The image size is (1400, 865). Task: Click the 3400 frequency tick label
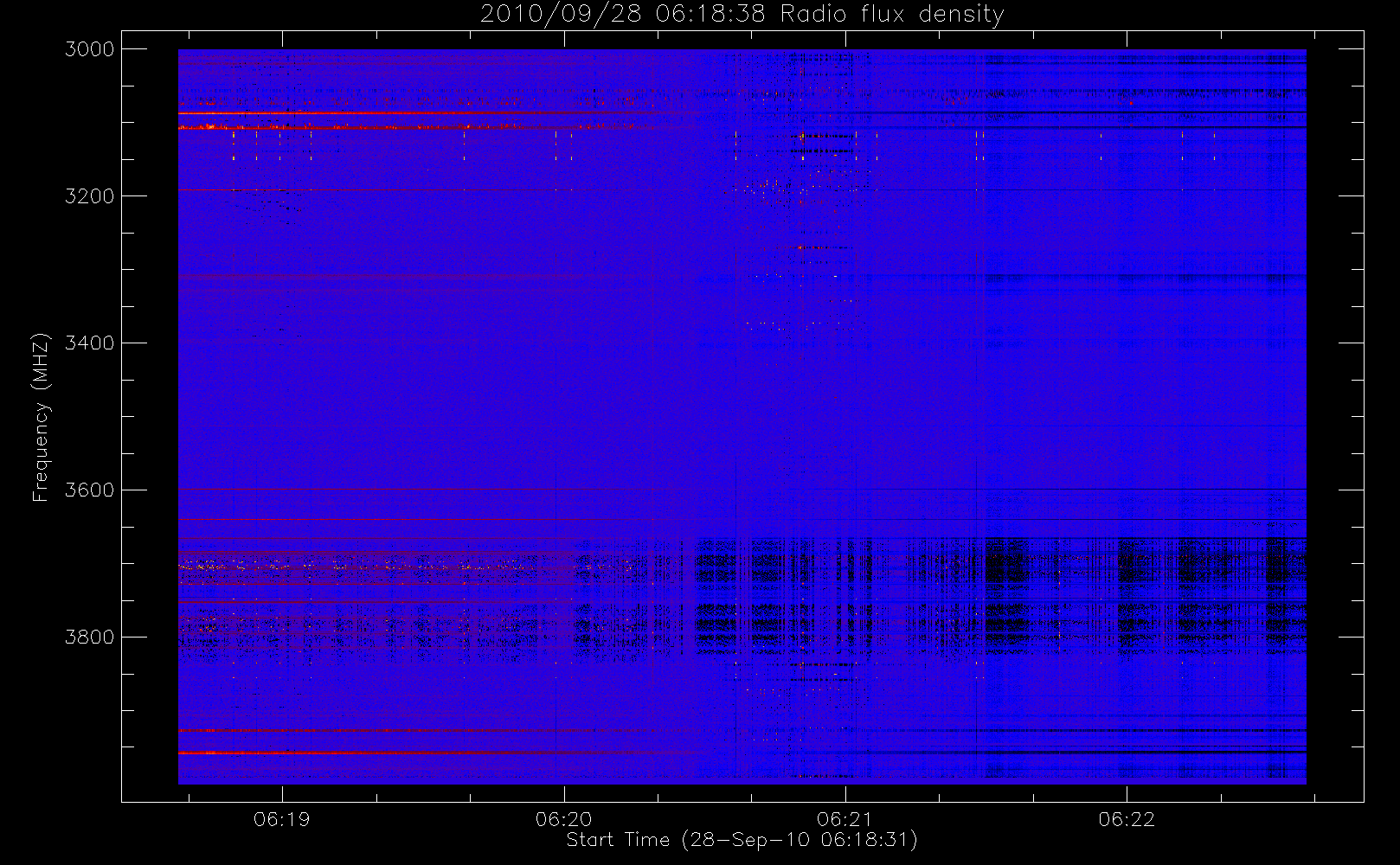(x=90, y=343)
